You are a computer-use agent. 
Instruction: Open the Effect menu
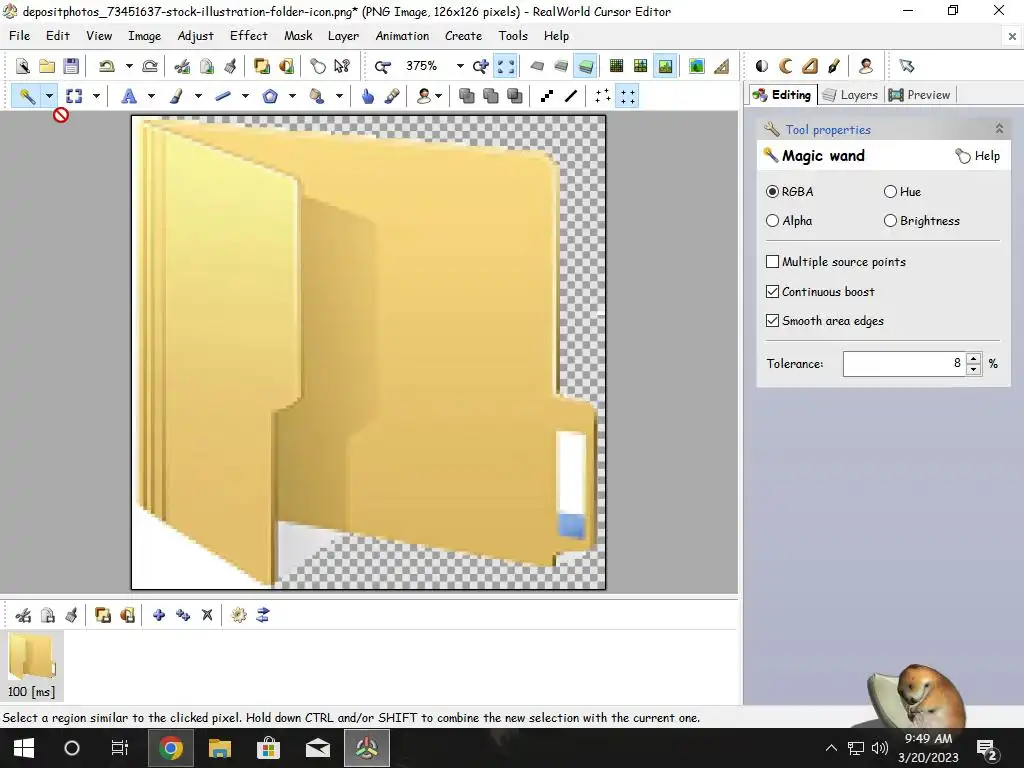(x=248, y=36)
